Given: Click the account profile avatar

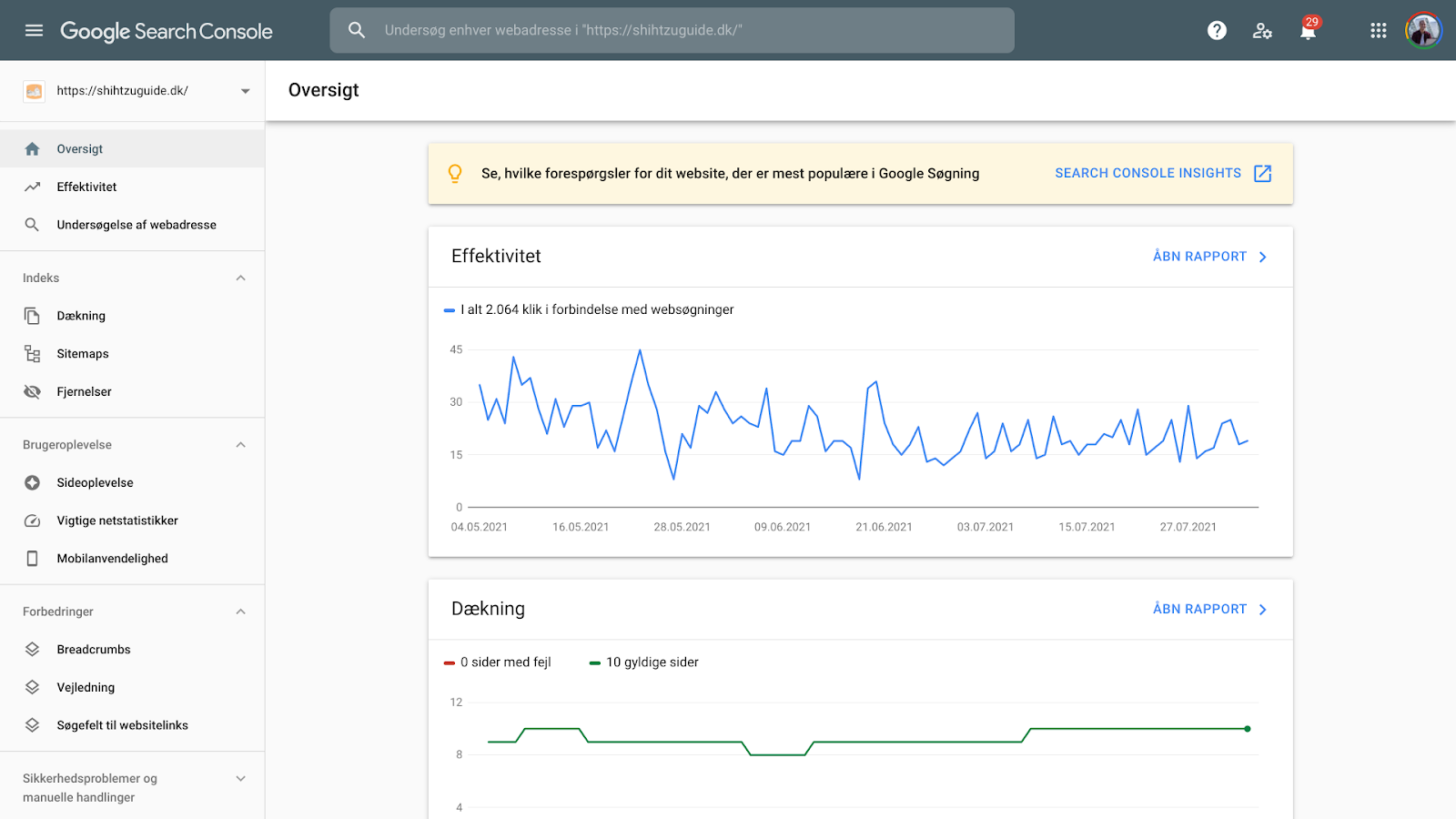Looking at the screenshot, I should pyautogui.click(x=1423, y=30).
